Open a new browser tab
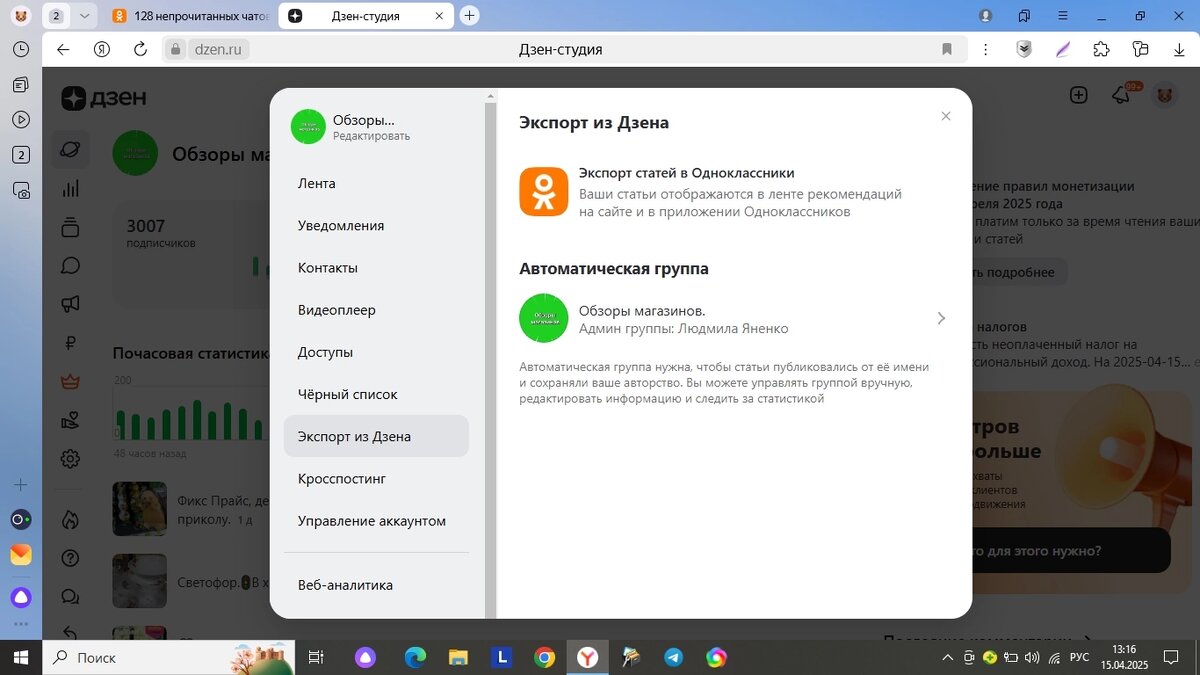The image size is (1200, 675). coord(470,16)
